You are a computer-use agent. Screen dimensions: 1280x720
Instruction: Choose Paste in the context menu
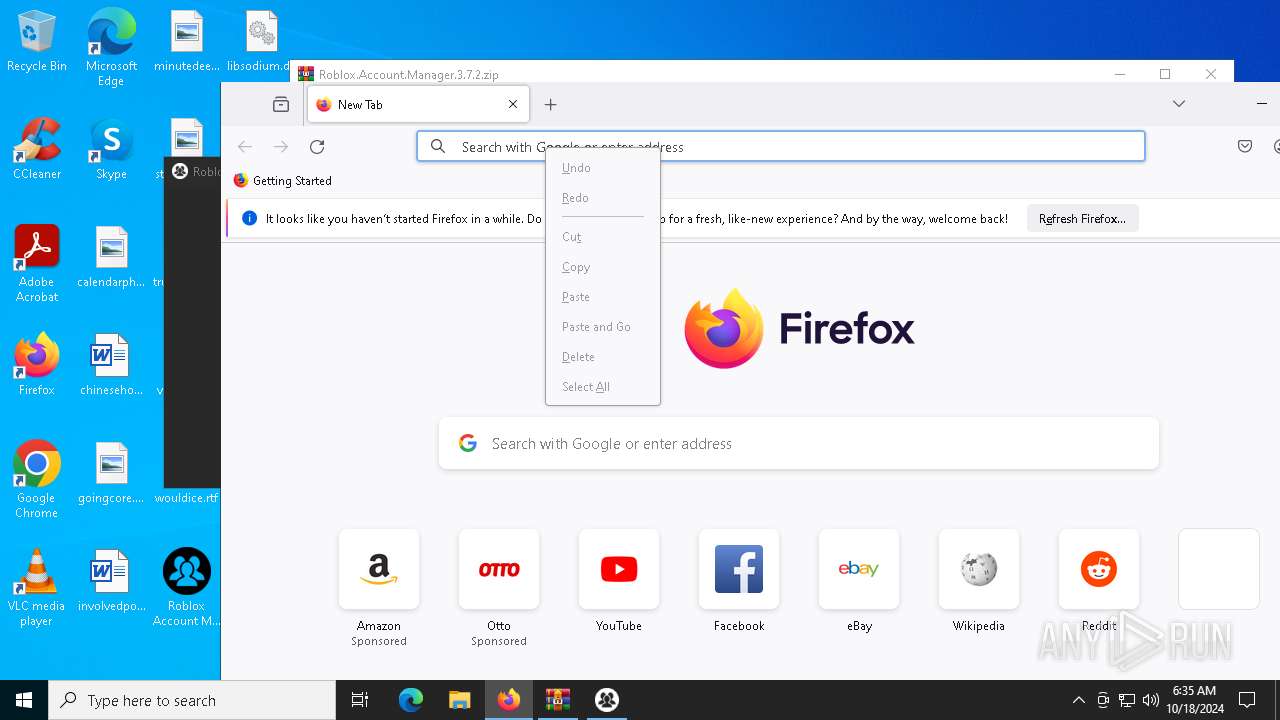click(x=602, y=297)
